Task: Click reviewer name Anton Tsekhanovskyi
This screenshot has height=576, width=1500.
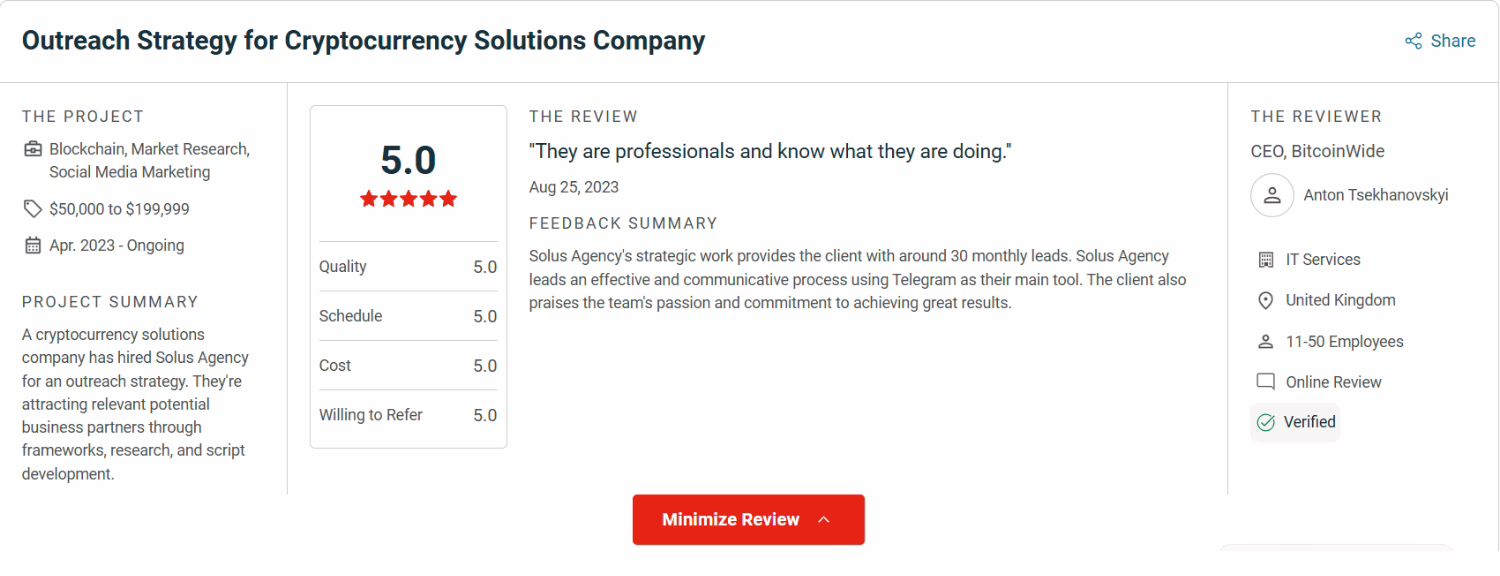Action: click(x=1375, y=196)
